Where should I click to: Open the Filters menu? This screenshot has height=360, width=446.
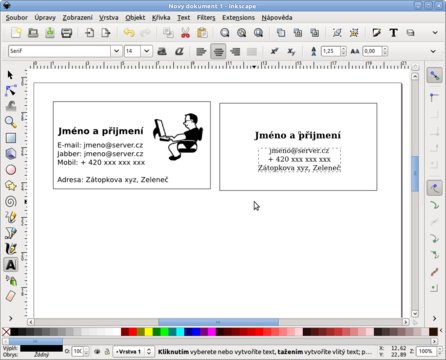pos(206,17)
